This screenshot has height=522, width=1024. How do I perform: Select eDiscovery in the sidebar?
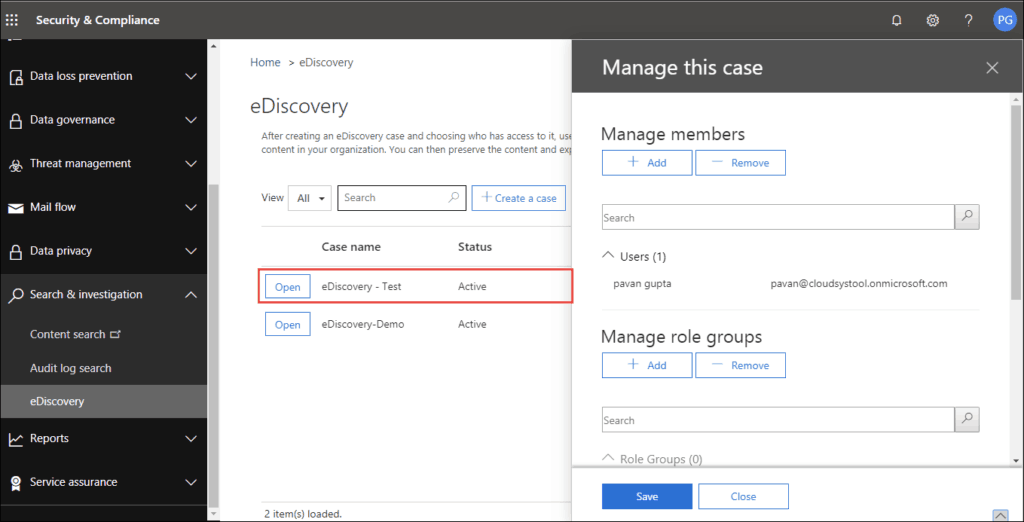click(x=103, y=401)
